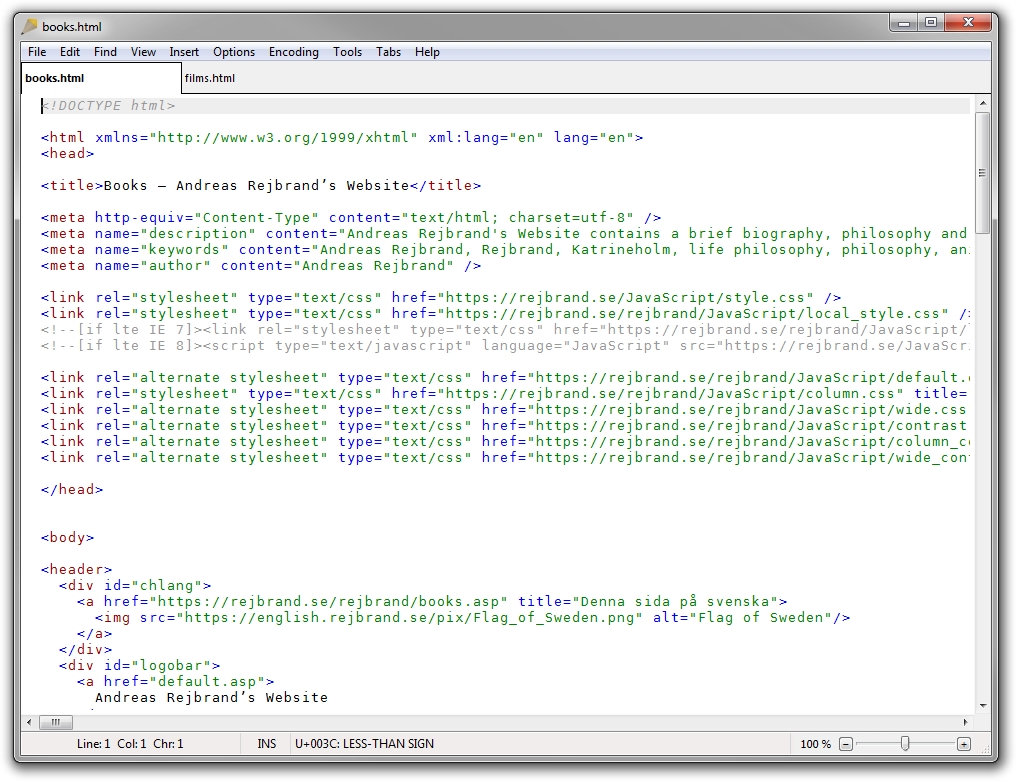This screenshot has width=1016, height=782.
Task: Click the 100 % zoom level text
Action: pyautogui.click(x=815, y=744)
